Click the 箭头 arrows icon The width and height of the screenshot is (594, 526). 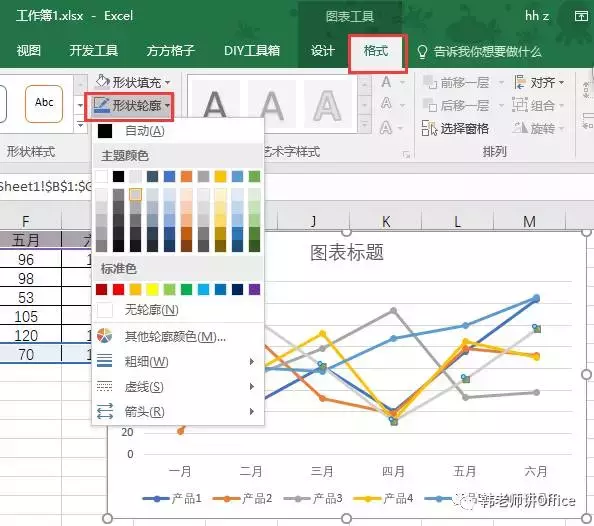coord(105,411)
